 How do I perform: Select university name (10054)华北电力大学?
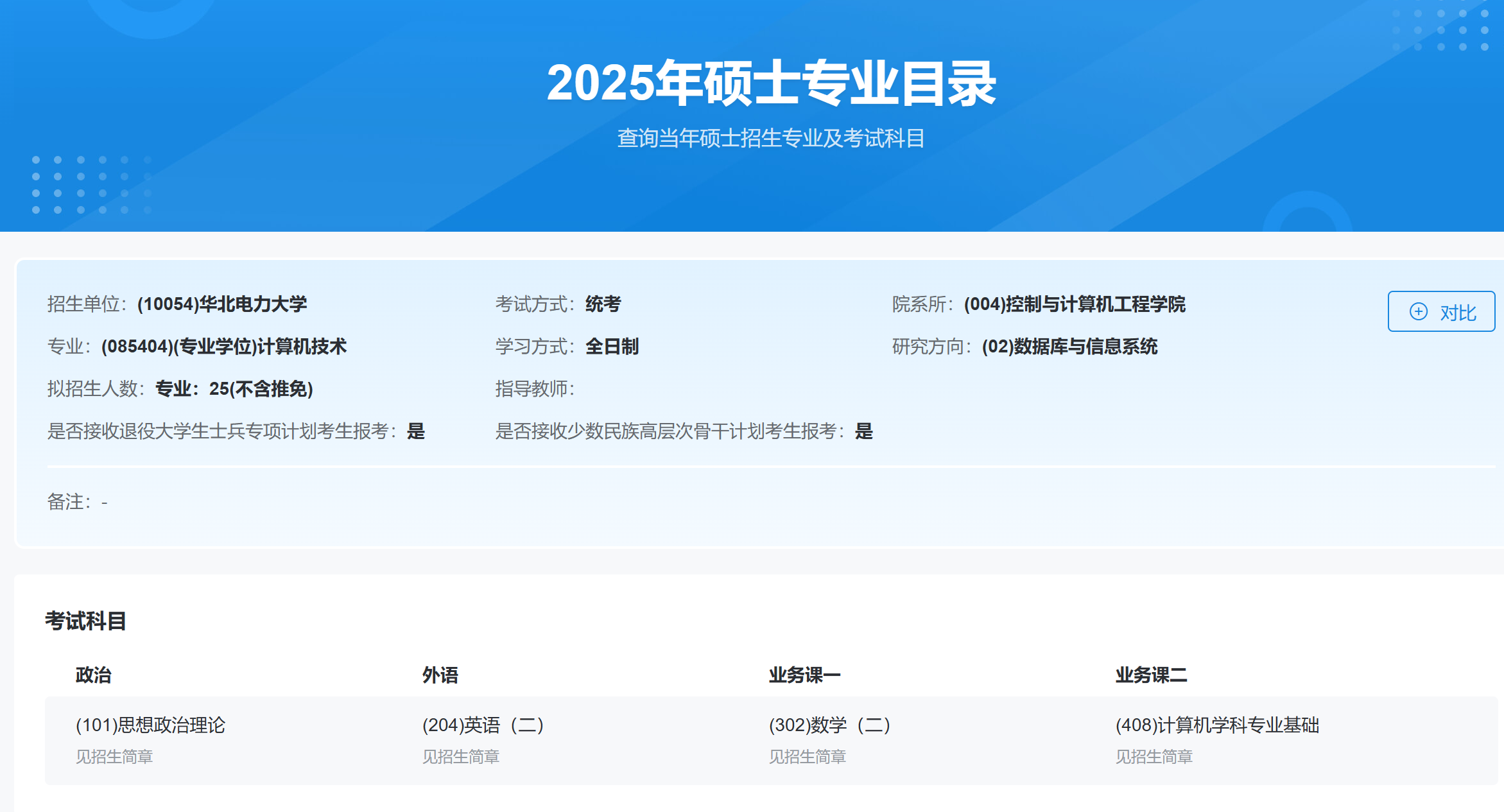click(222, 304)
